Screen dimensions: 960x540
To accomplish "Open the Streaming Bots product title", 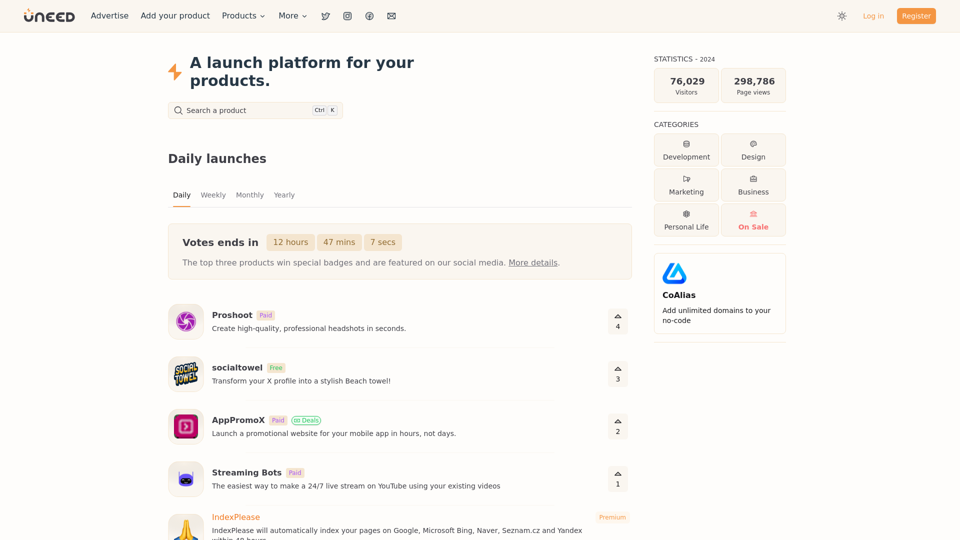I will (x=247, y=473).
